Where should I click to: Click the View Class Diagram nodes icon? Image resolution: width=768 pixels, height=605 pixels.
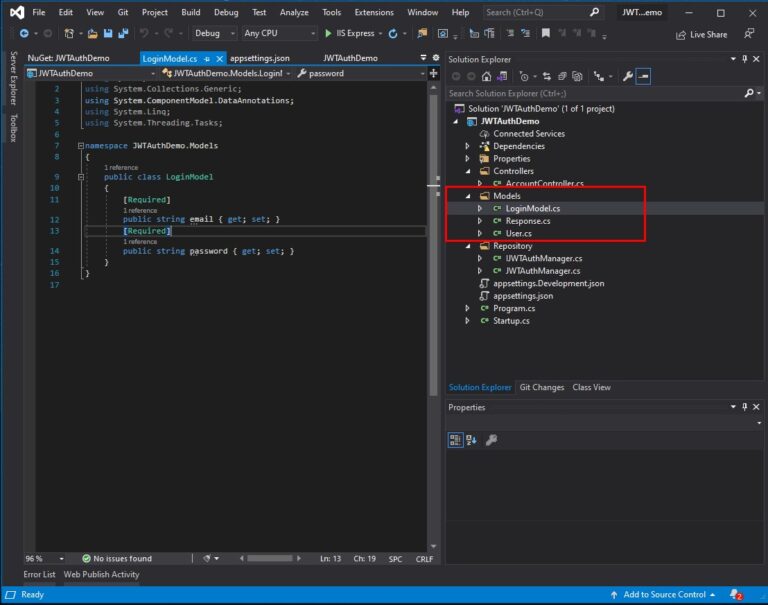[599, 76]
